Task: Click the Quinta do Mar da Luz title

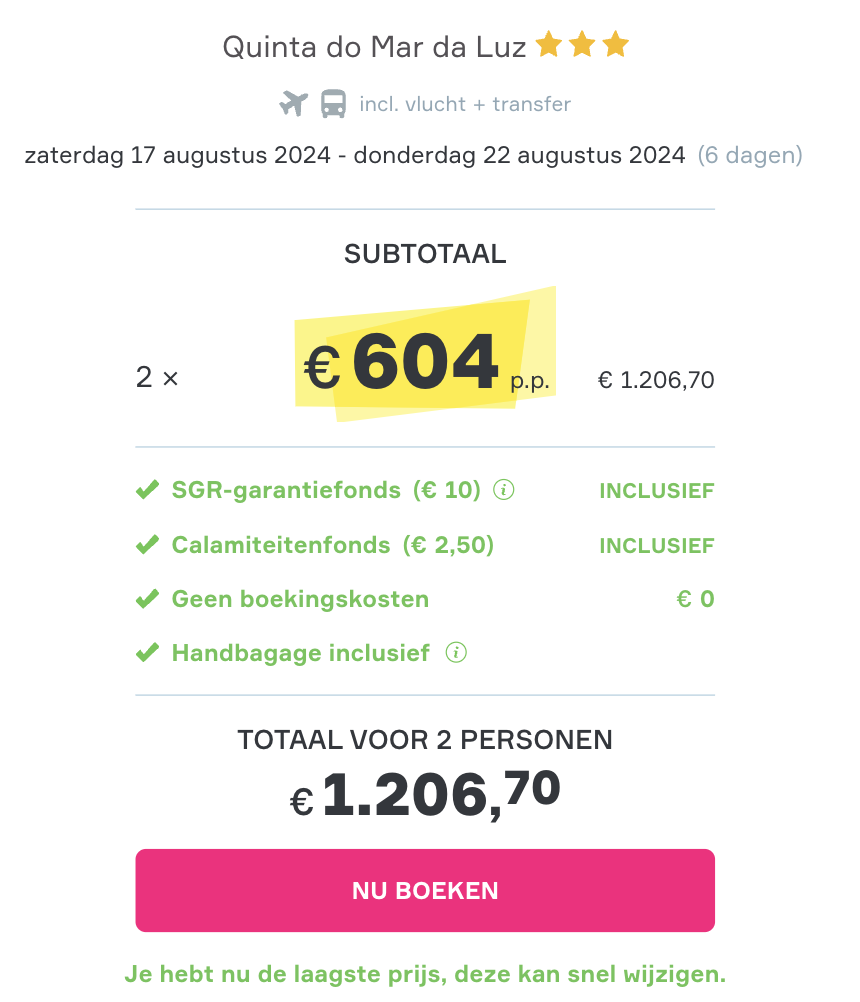Action: [374, 47]
